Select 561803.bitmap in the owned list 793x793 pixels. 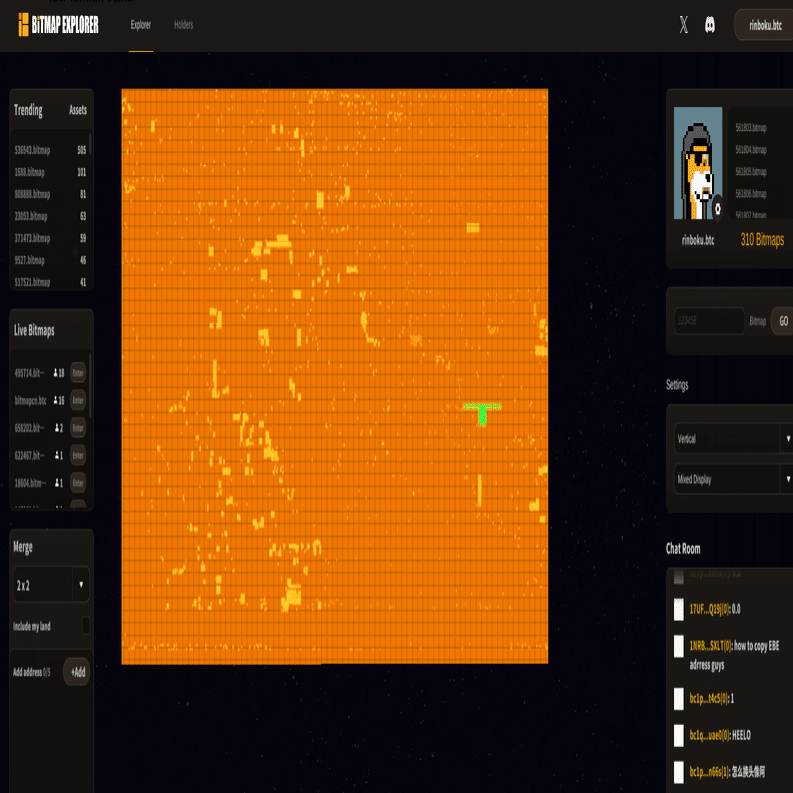(x=751, y=127)
